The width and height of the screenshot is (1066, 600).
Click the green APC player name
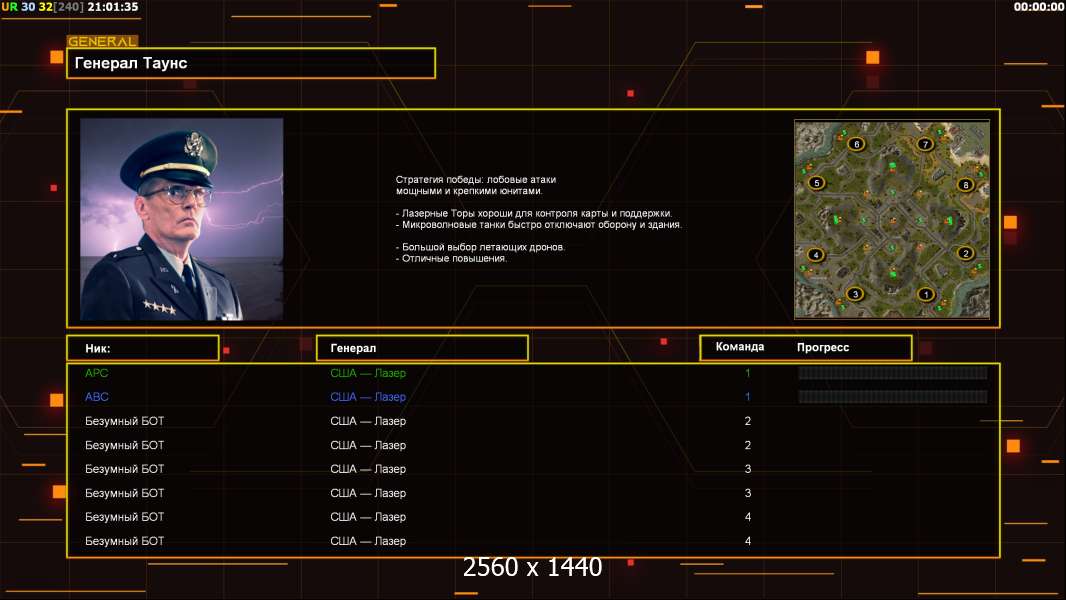tap(96, 373)
